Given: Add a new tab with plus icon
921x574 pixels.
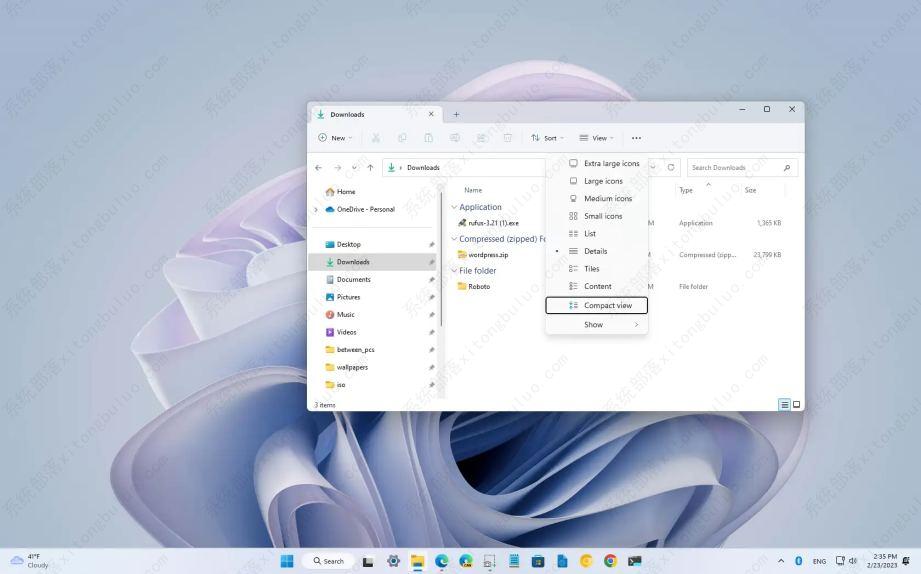Looking at the screenshot, I should (456, 114).
